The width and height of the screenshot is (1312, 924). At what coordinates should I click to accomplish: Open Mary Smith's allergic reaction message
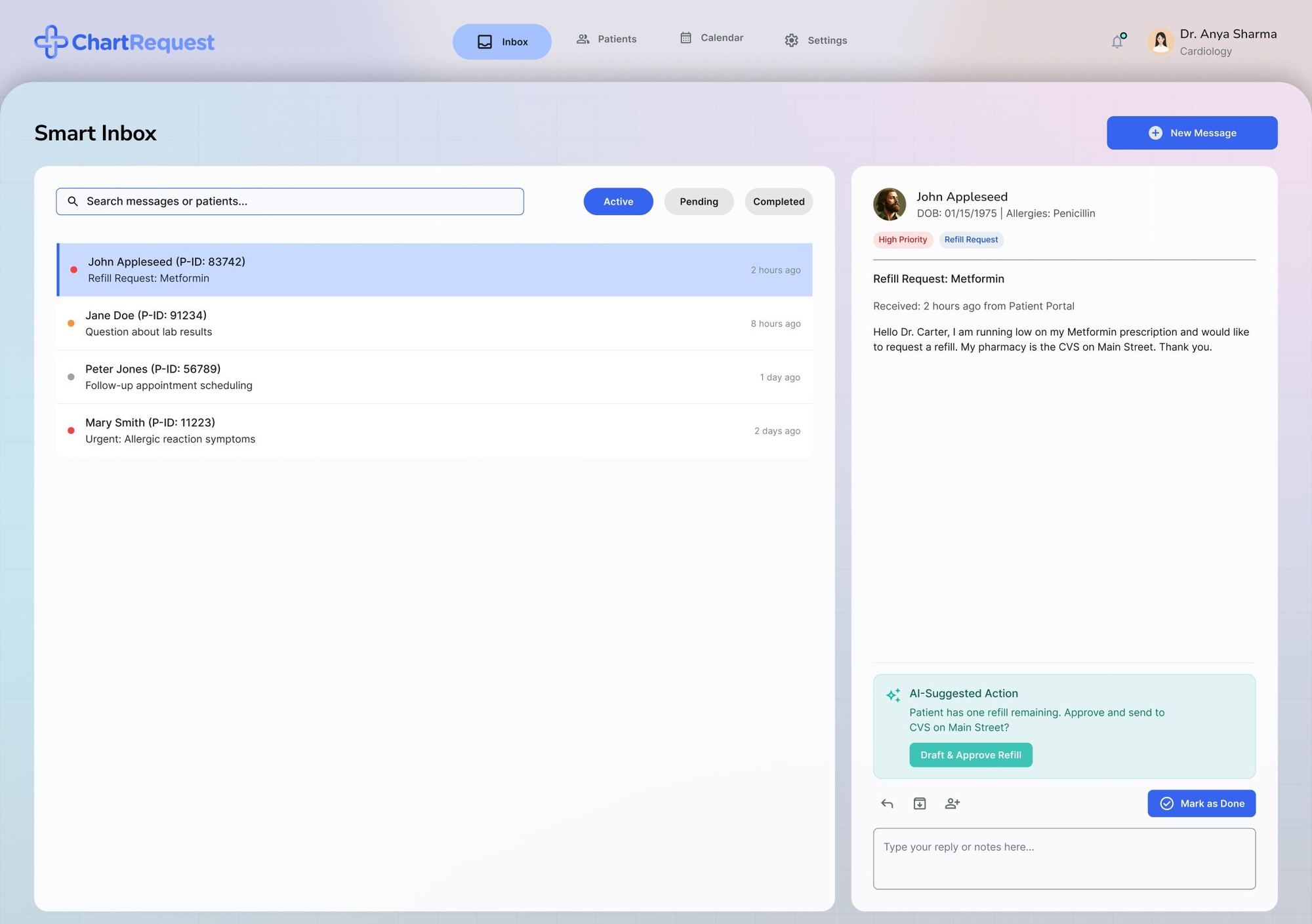(x=434, y=431)
